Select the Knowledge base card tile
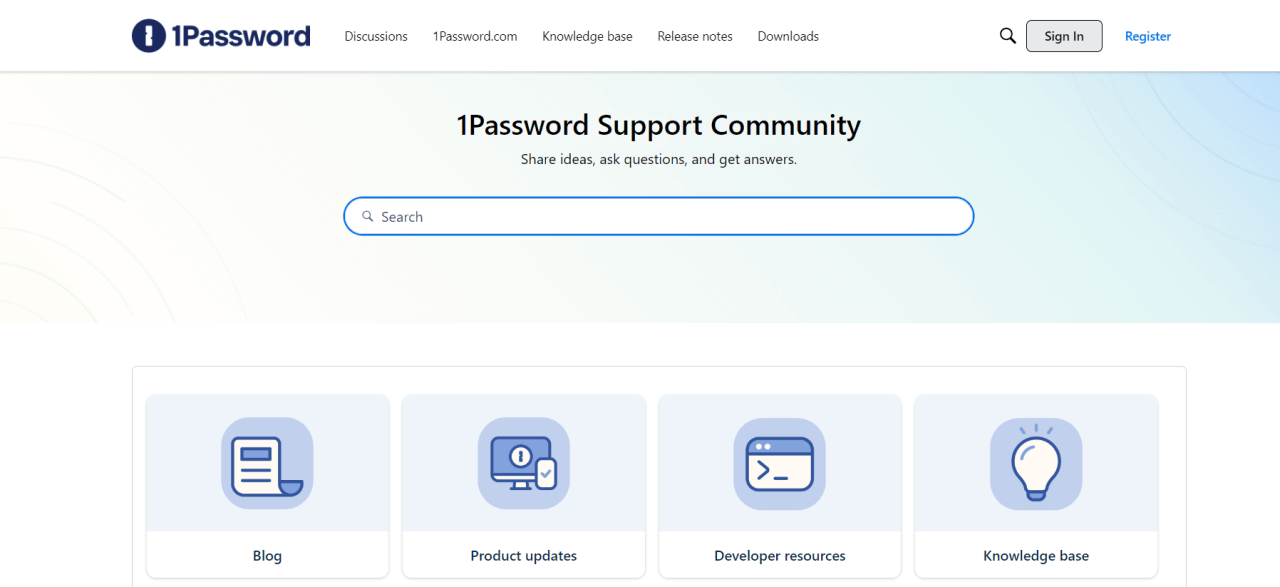 1035,487
